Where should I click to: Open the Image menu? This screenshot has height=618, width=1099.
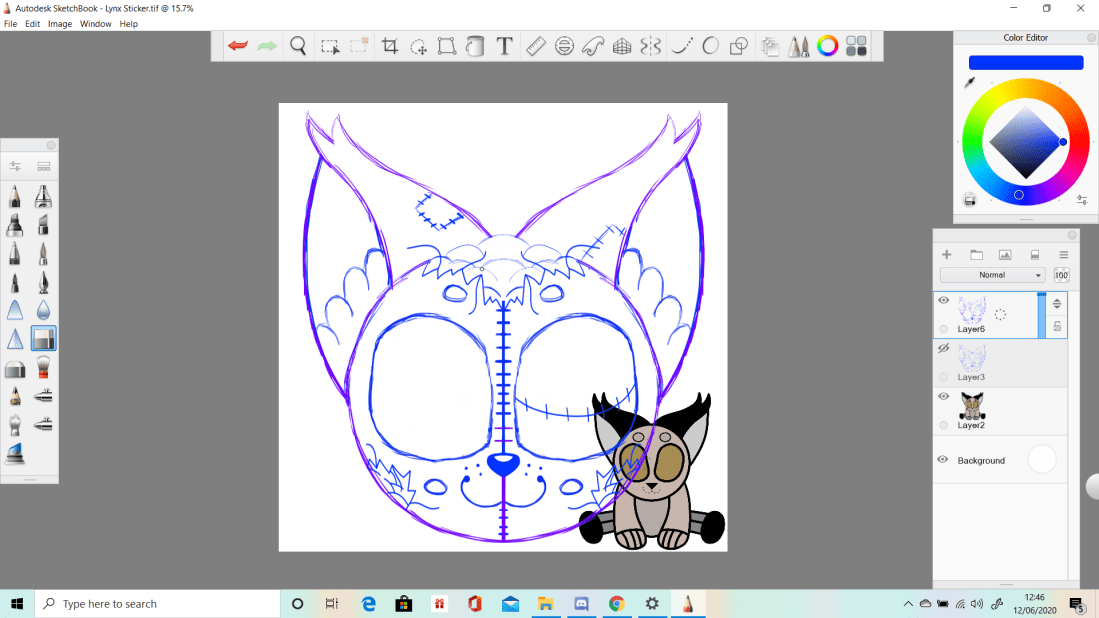point(60,23)
